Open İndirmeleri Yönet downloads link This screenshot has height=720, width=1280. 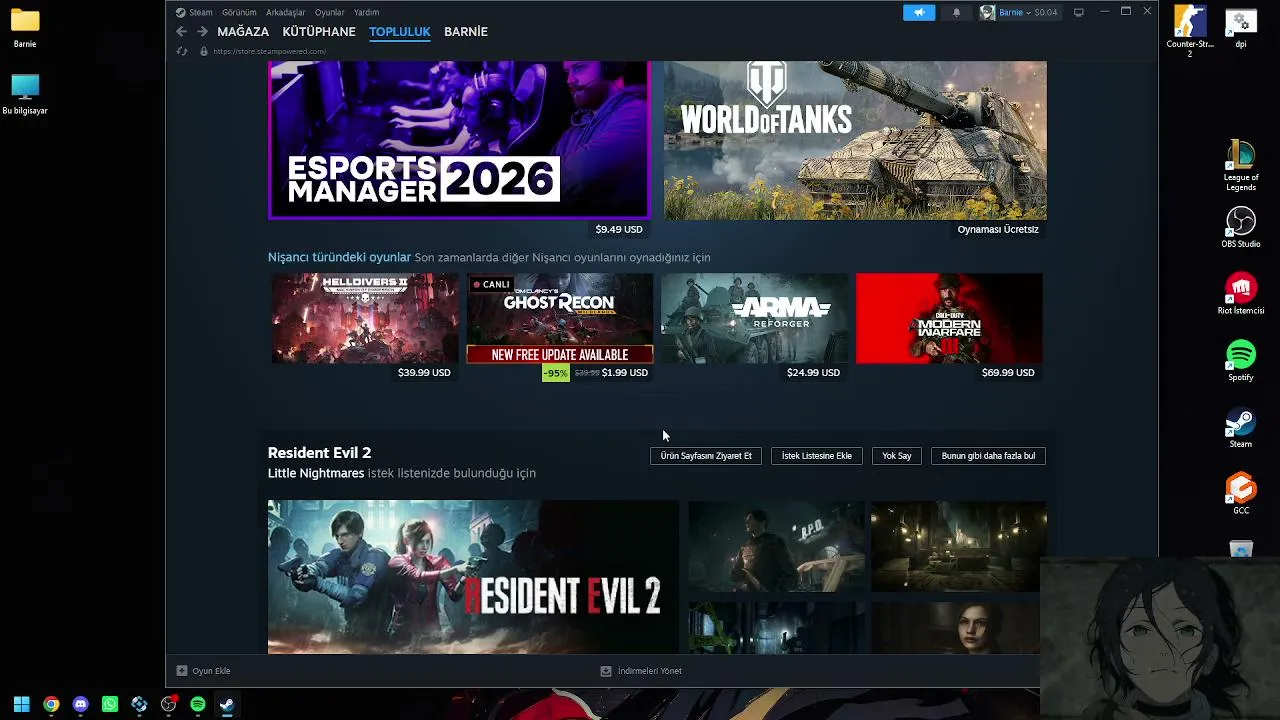[650, 671]
